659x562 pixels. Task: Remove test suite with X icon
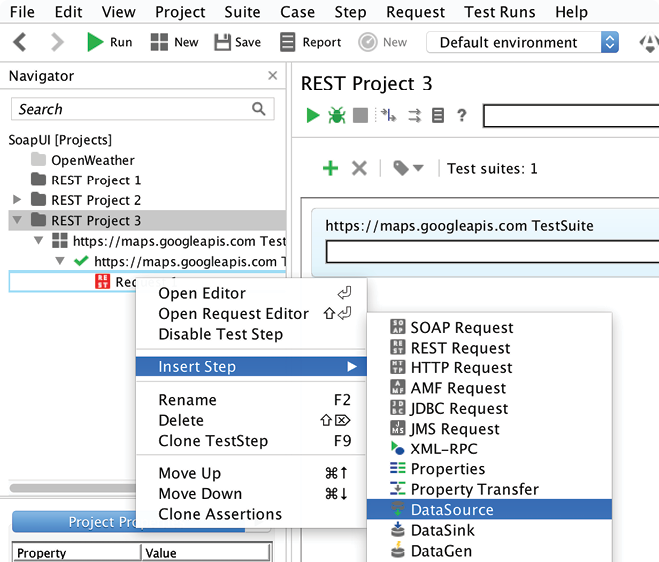[x=359, y=168]
